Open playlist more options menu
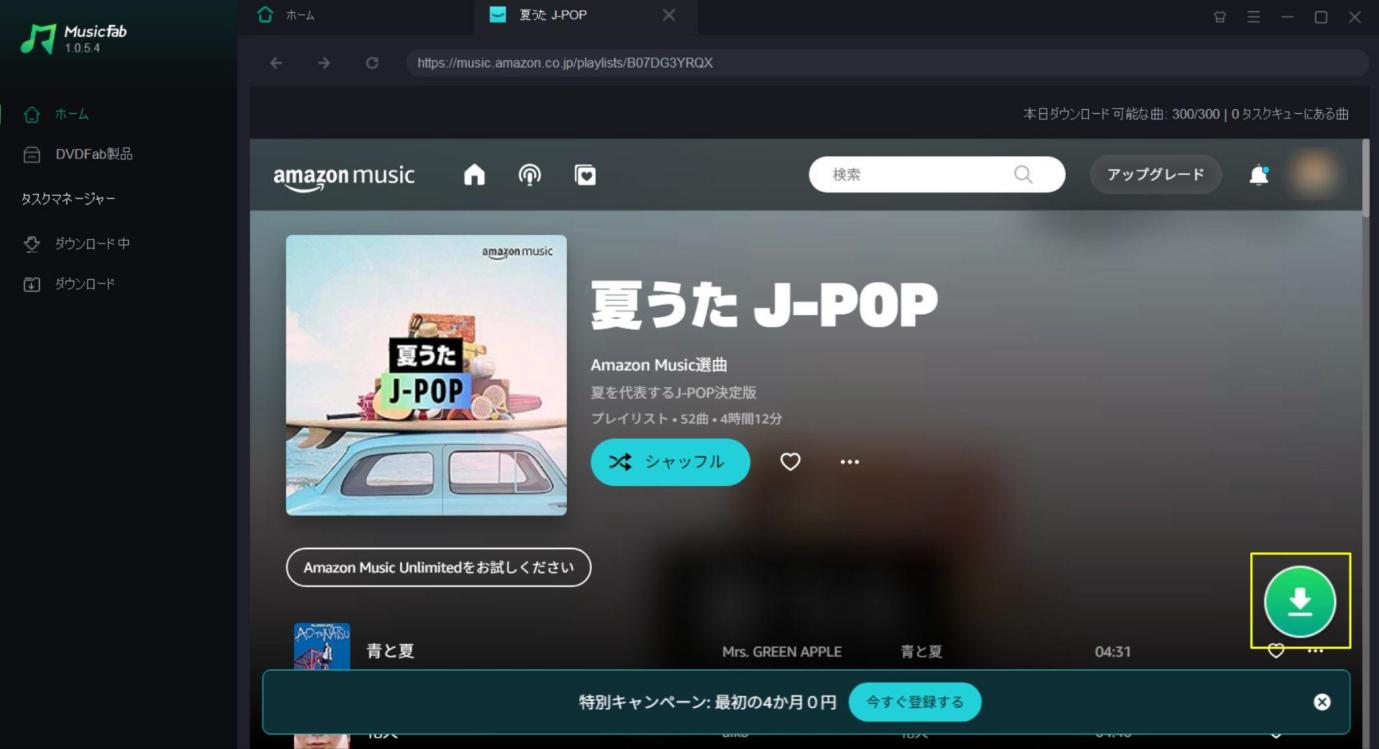This screenshot has height=749, width=1379. pos(850,462)
